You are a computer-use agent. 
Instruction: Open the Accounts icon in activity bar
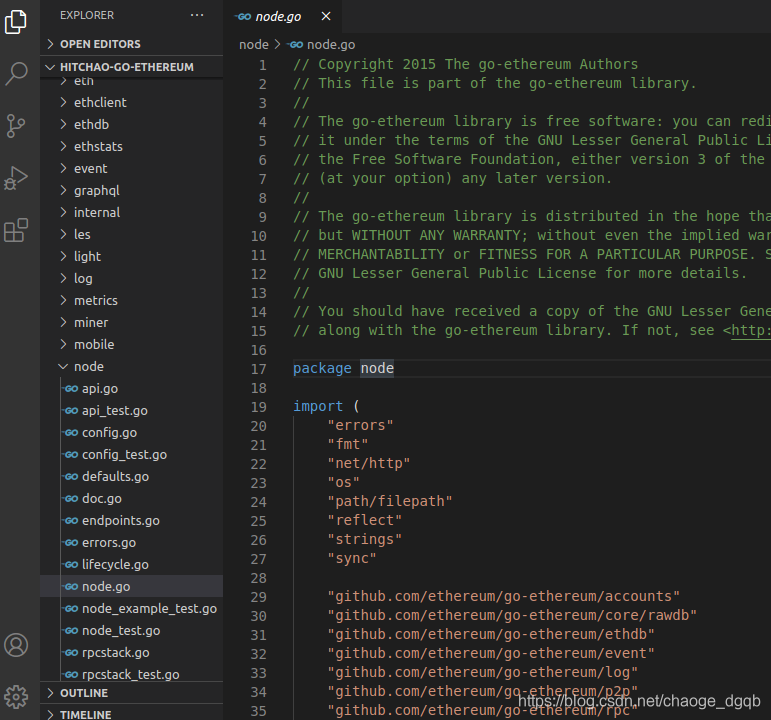(16, 645)
